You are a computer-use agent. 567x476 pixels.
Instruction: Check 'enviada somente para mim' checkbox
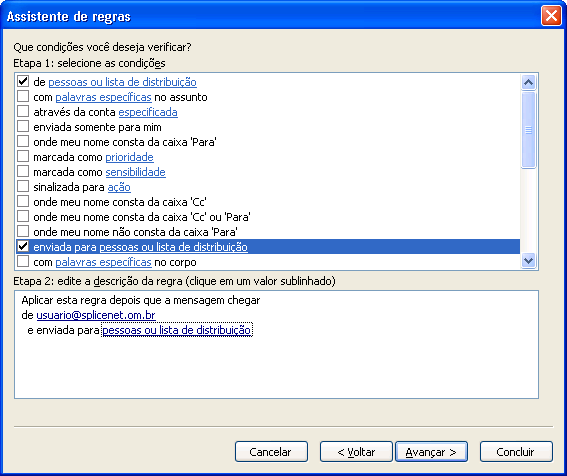pos(23,127)
